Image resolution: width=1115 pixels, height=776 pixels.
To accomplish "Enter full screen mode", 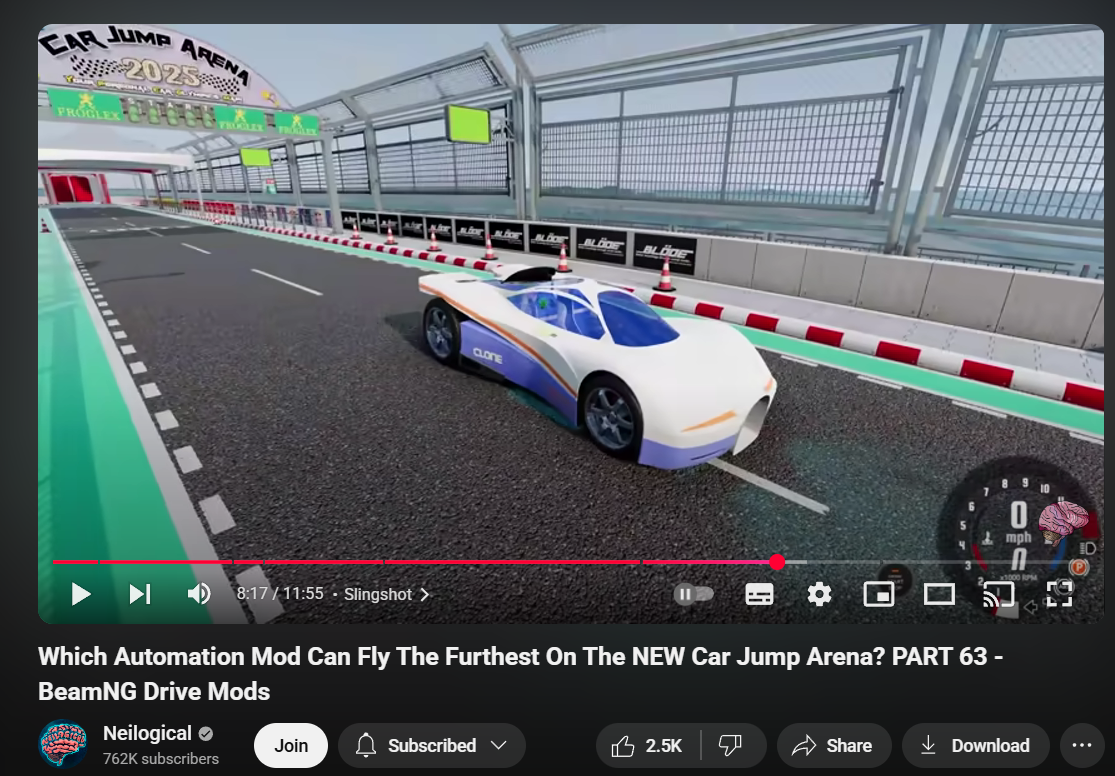I will click(1059, 594).
